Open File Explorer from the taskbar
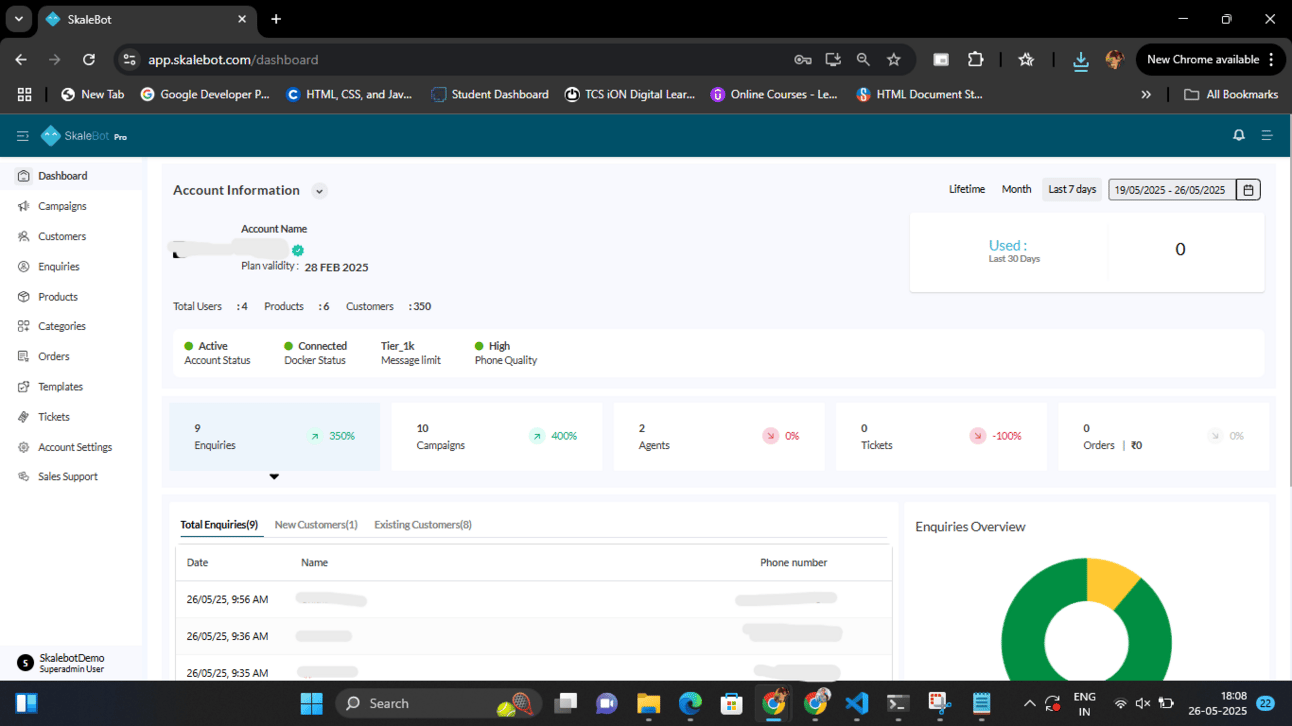This screenshot has width=1292, height=726. click(x=648, y=704)
